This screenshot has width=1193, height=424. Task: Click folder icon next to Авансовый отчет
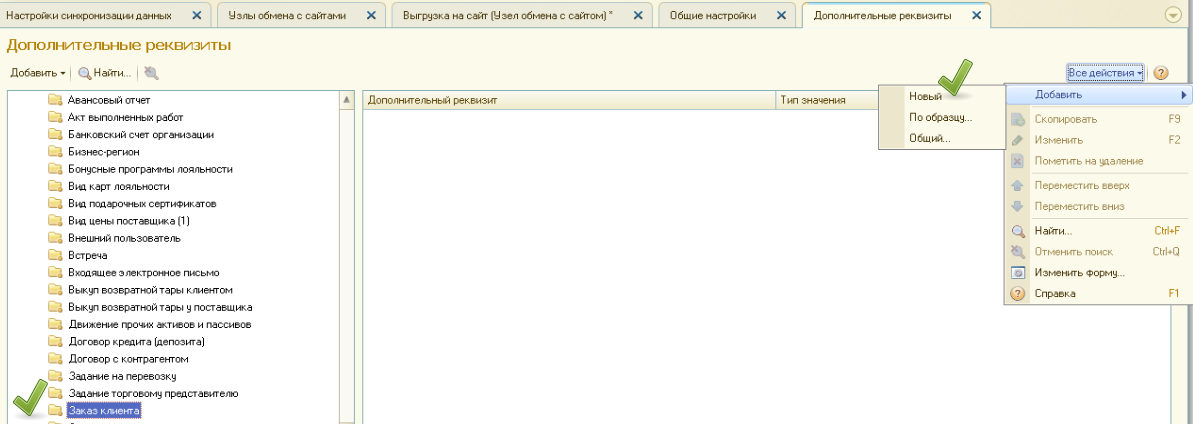click(x=55, y=100)
